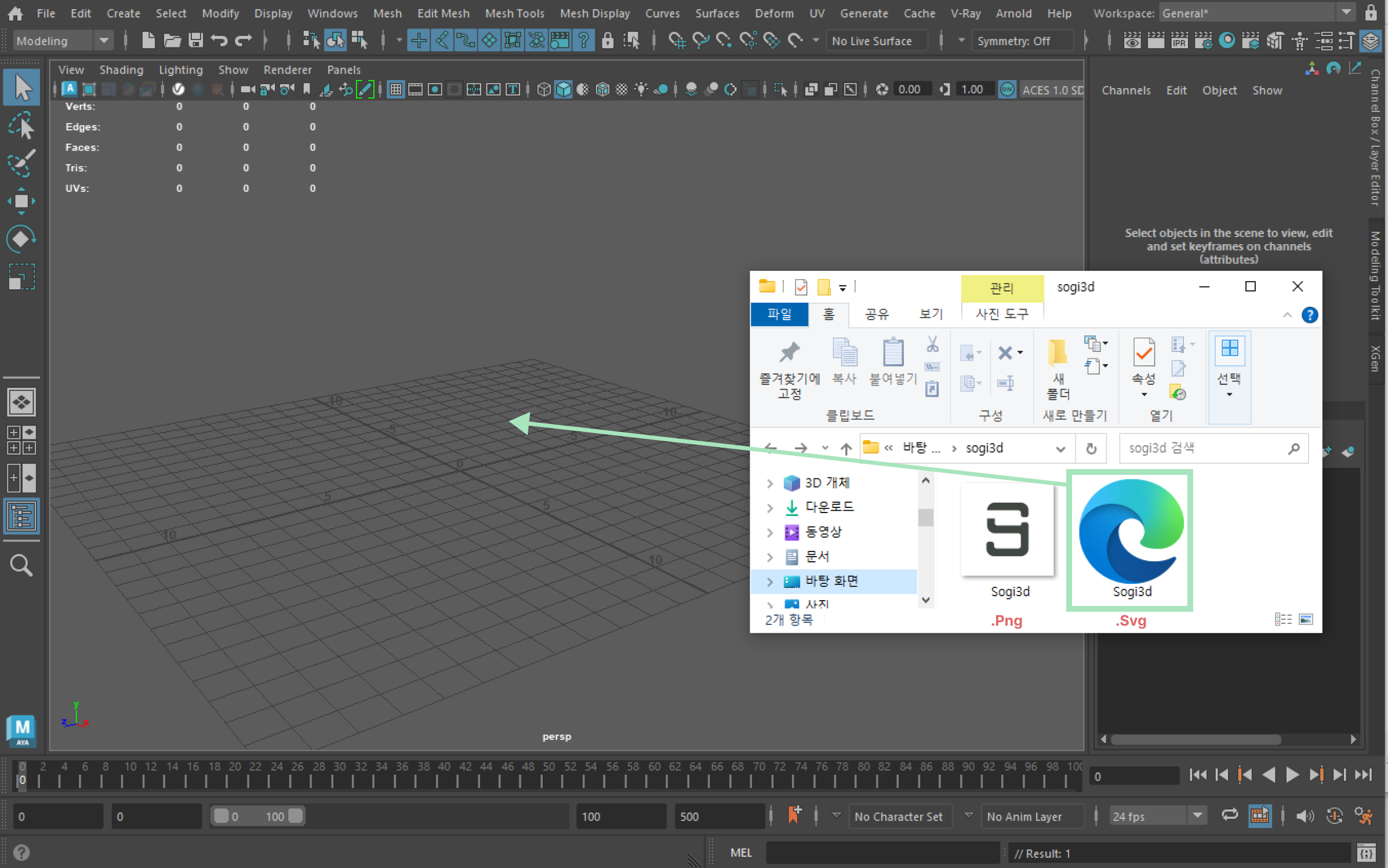Image resolution: width=1388 pixels, height=868 pixels.
Task: Click the Channel Box horizontal scrollbar
Action: [1196, 739]
